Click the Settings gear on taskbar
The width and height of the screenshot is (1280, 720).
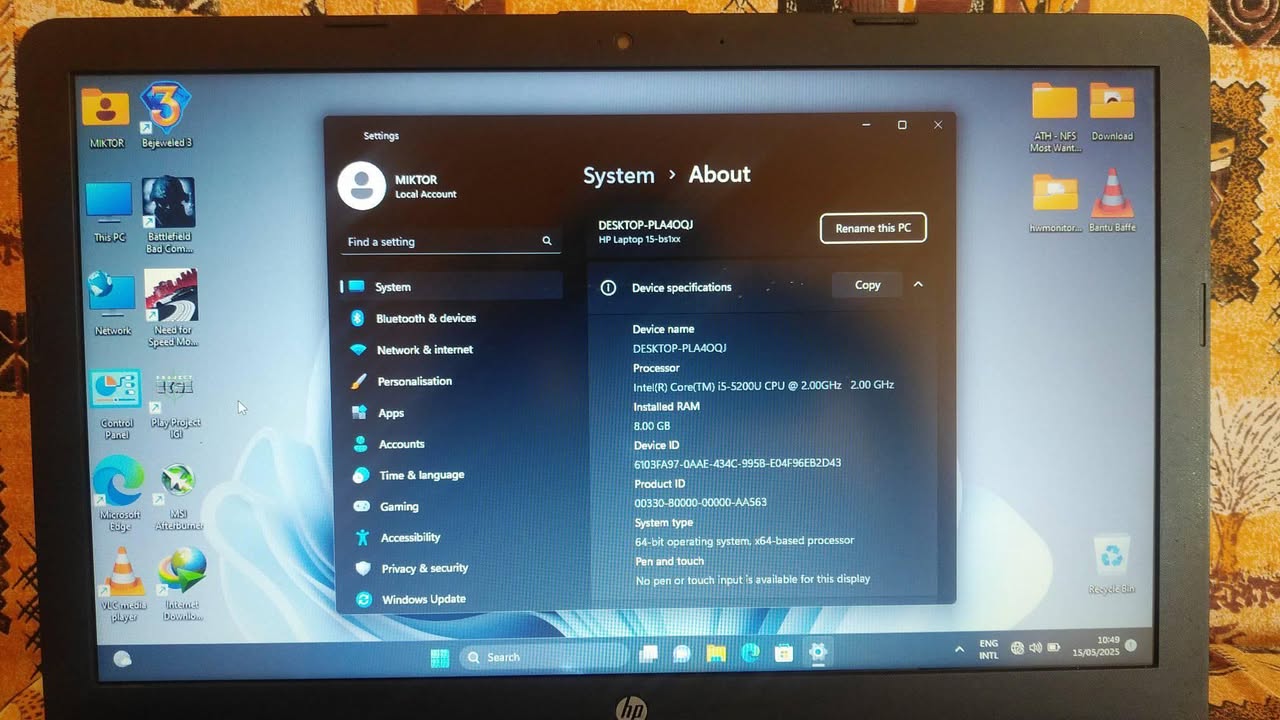(x=818, y=653)
